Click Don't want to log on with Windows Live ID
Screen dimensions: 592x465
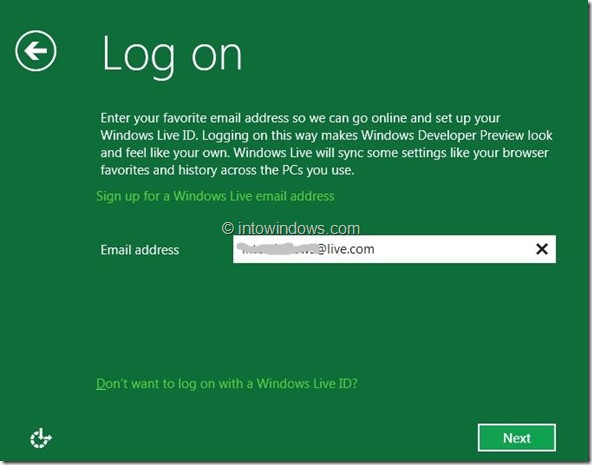coord(227,384)
